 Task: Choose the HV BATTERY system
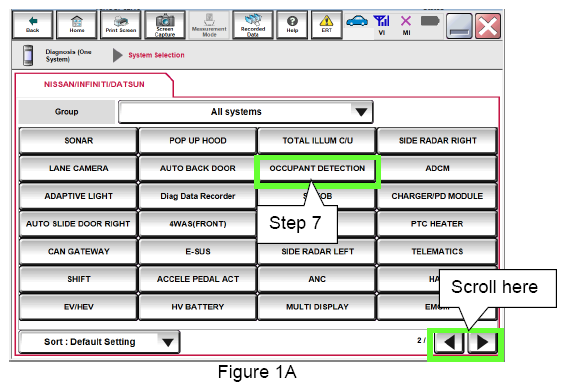click(x=197, y=307)
